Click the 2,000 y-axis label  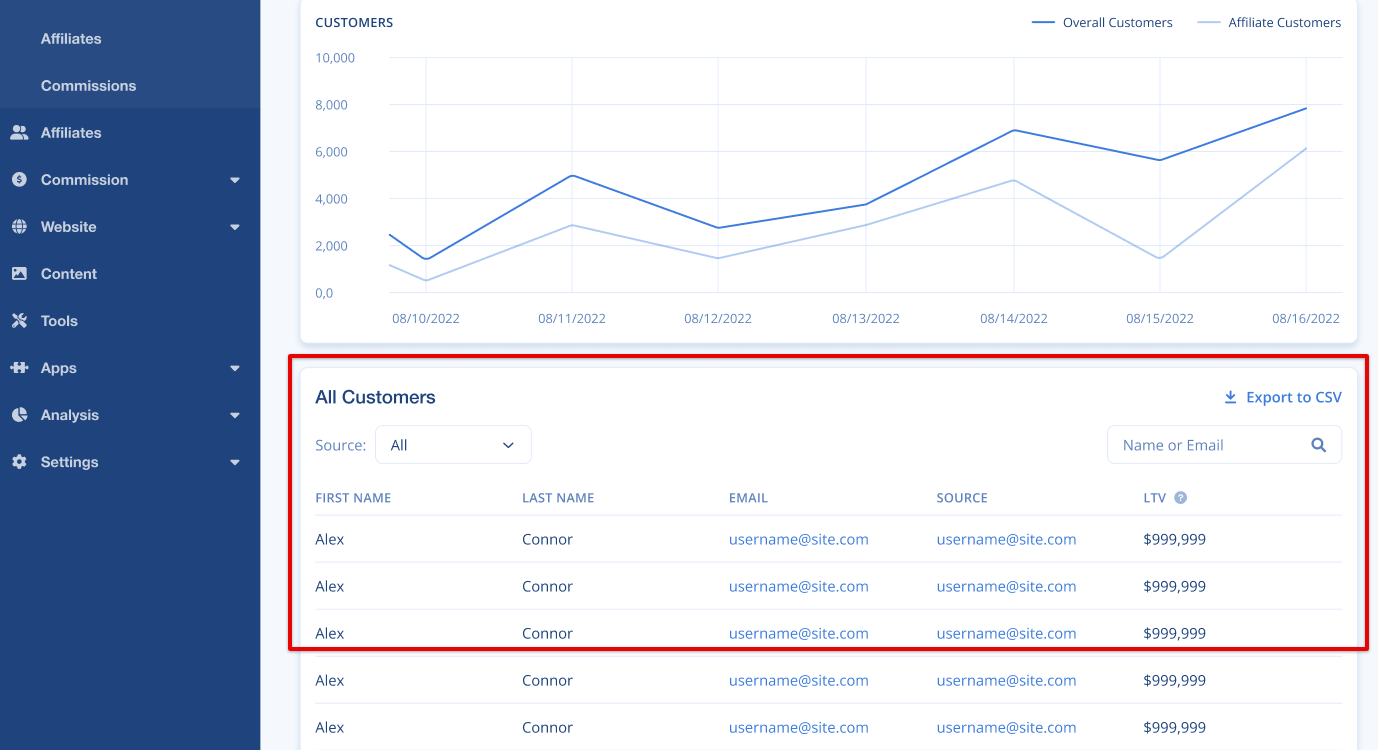(331, 246)
